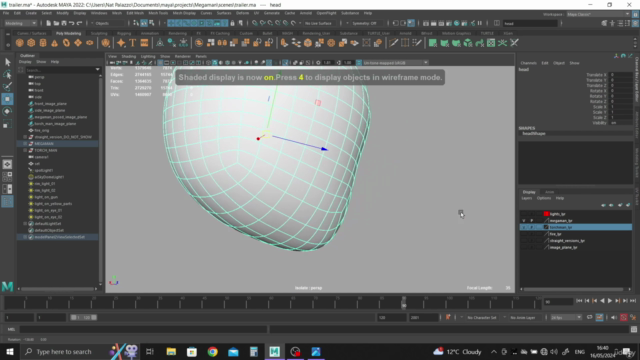Select the arrow Select tool in toolbox
This screenshot has width=640, height=360.
click(x=7, y=62)
